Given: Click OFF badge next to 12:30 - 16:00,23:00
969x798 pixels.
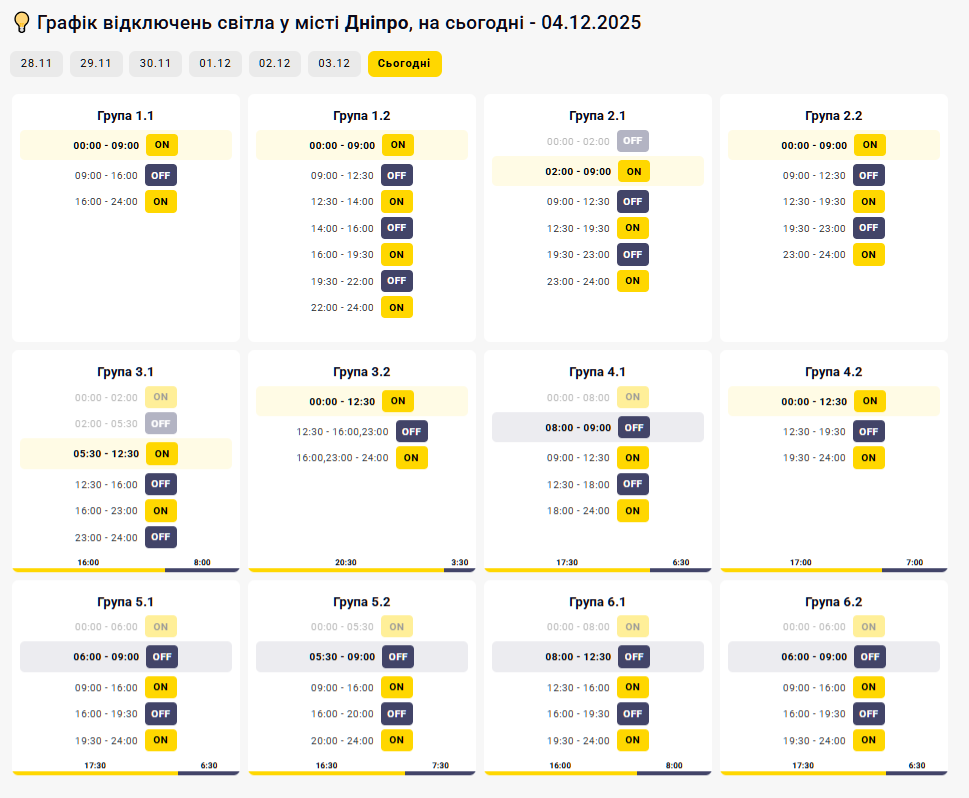Looking at the screenshot, I should 412,431.
